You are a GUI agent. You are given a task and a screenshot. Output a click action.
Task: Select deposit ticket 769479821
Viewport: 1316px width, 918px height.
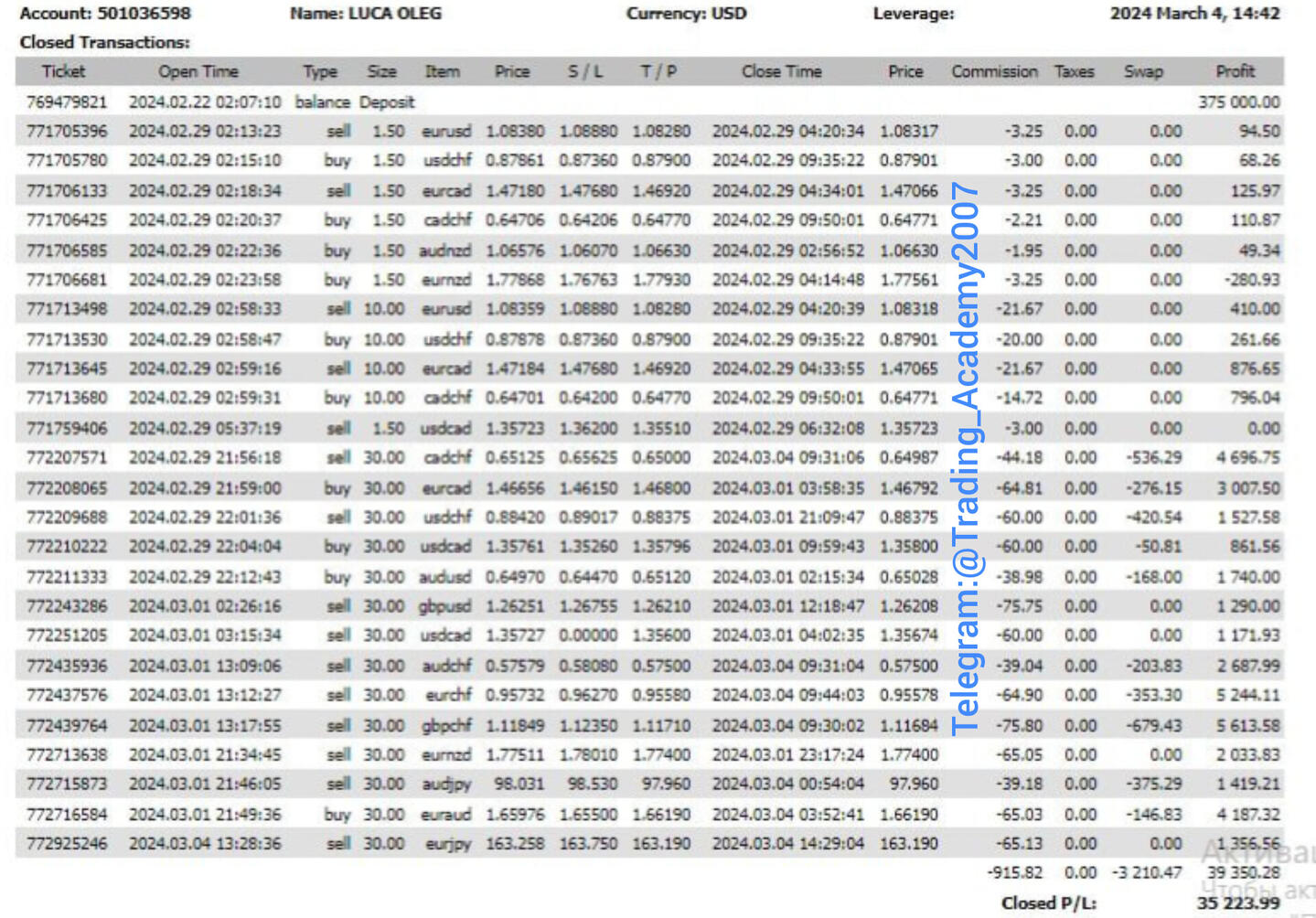pyautogui.click(x=67, y=101)
